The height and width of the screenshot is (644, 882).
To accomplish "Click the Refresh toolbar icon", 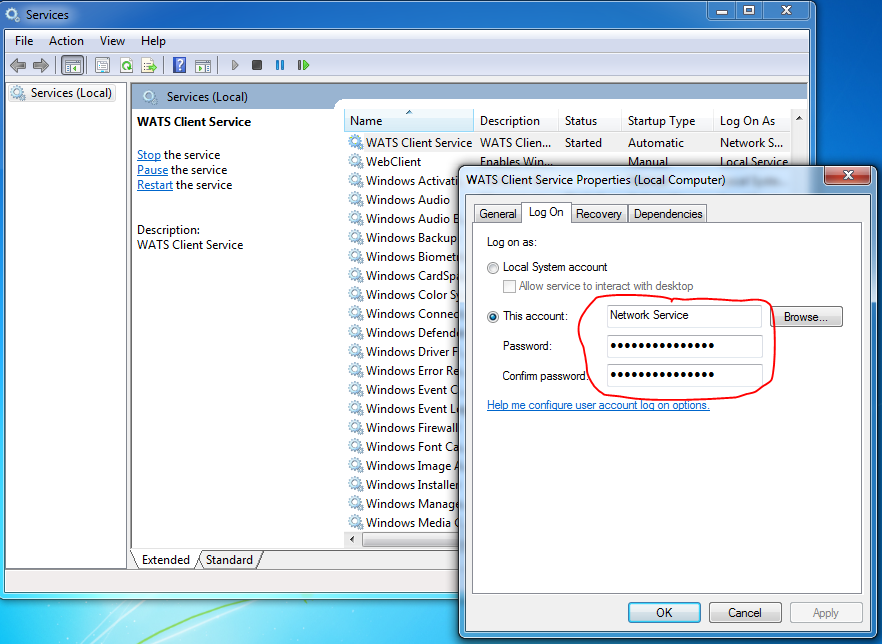I will (126, 66).
